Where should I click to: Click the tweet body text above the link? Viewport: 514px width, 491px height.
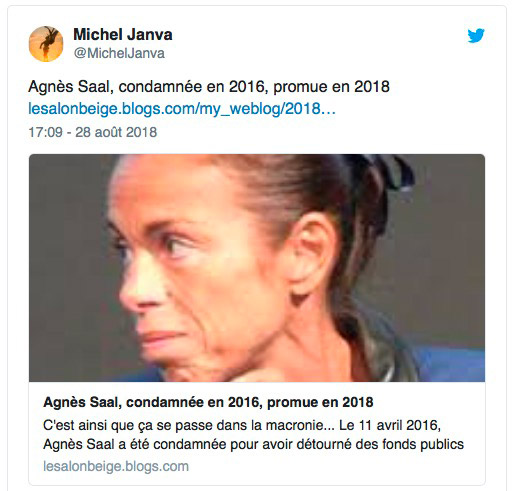(209, 87)
